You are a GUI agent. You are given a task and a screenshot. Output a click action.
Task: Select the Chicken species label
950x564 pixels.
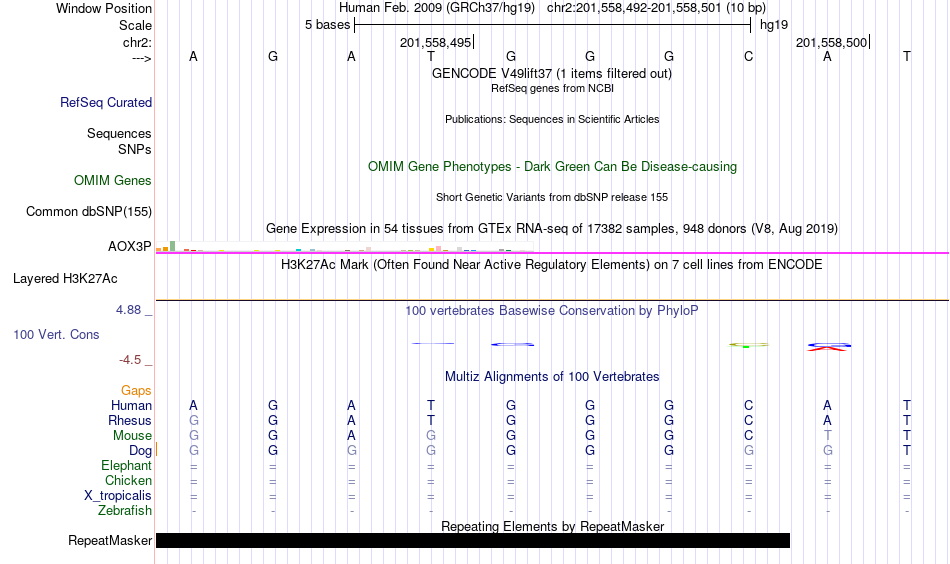128,480
